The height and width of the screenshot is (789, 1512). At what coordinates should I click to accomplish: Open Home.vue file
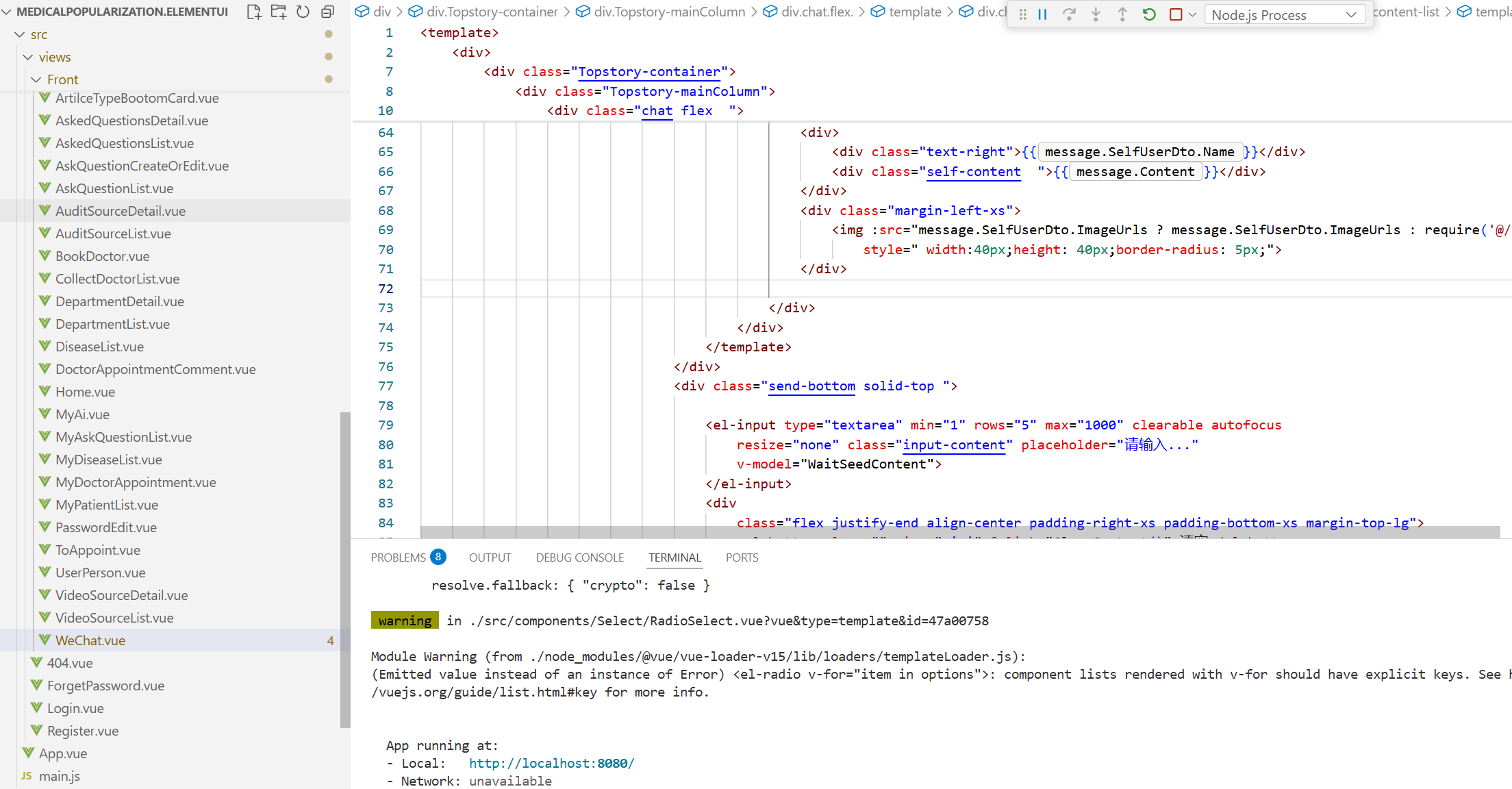pos(175,392)
